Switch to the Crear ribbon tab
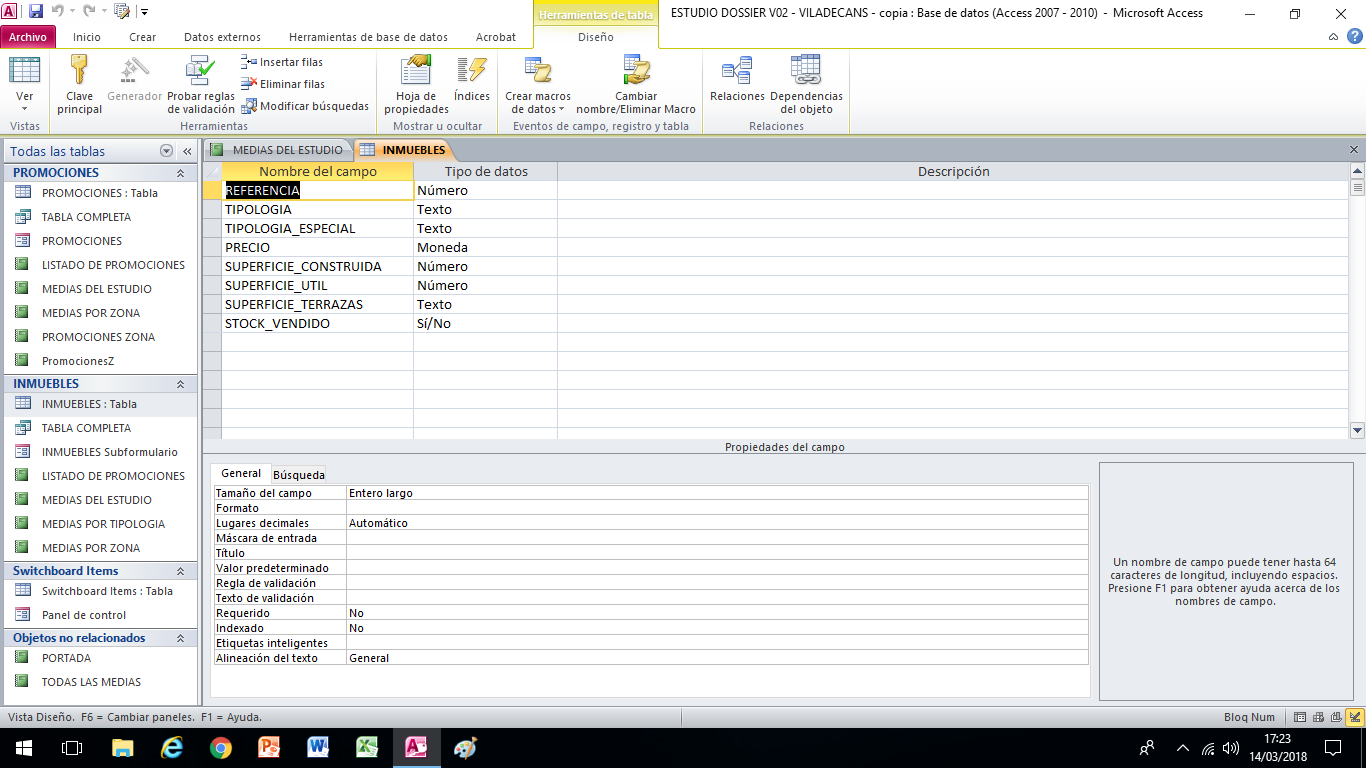The width and height of the screenshot is (1366, 768). click(143, 37)
